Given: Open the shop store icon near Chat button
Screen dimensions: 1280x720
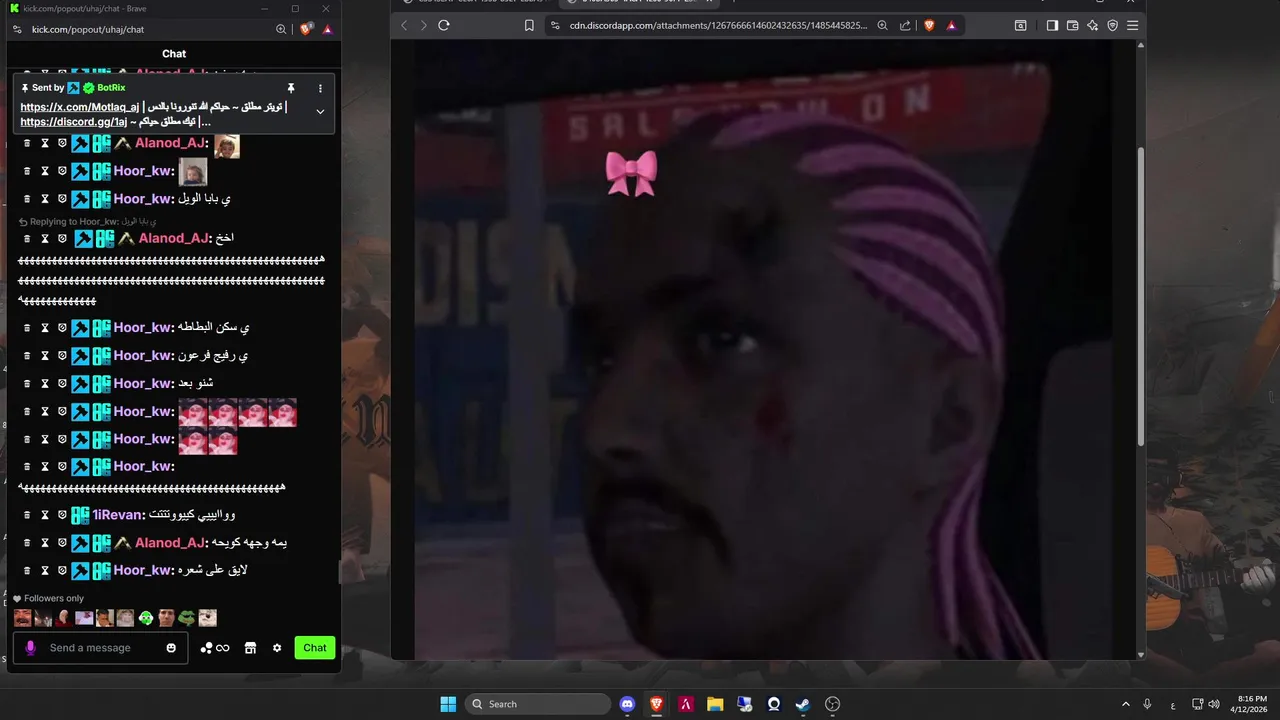Looking at the screenshot, I should pyautogui.click(x=250, y=648).
